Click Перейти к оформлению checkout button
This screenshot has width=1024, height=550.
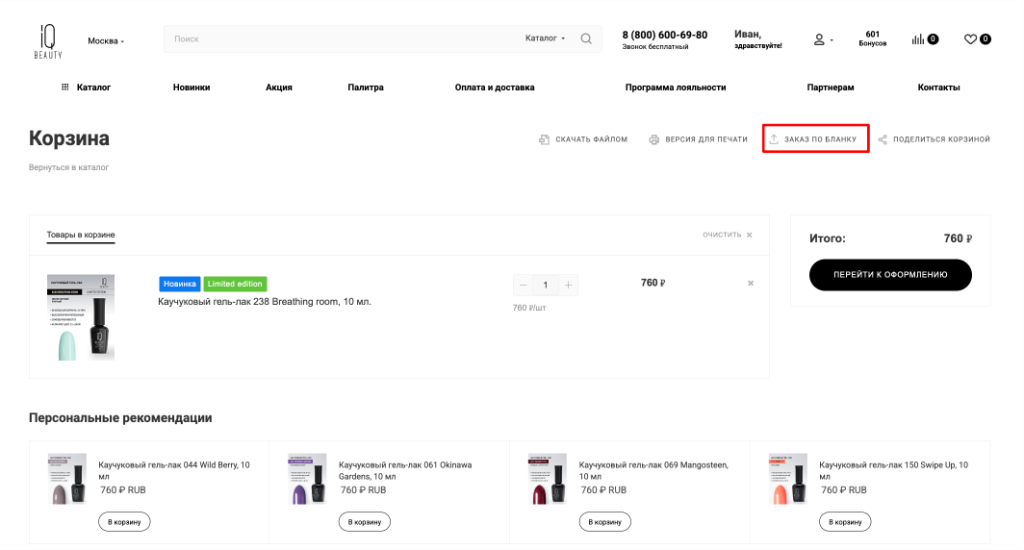(890, 274)
